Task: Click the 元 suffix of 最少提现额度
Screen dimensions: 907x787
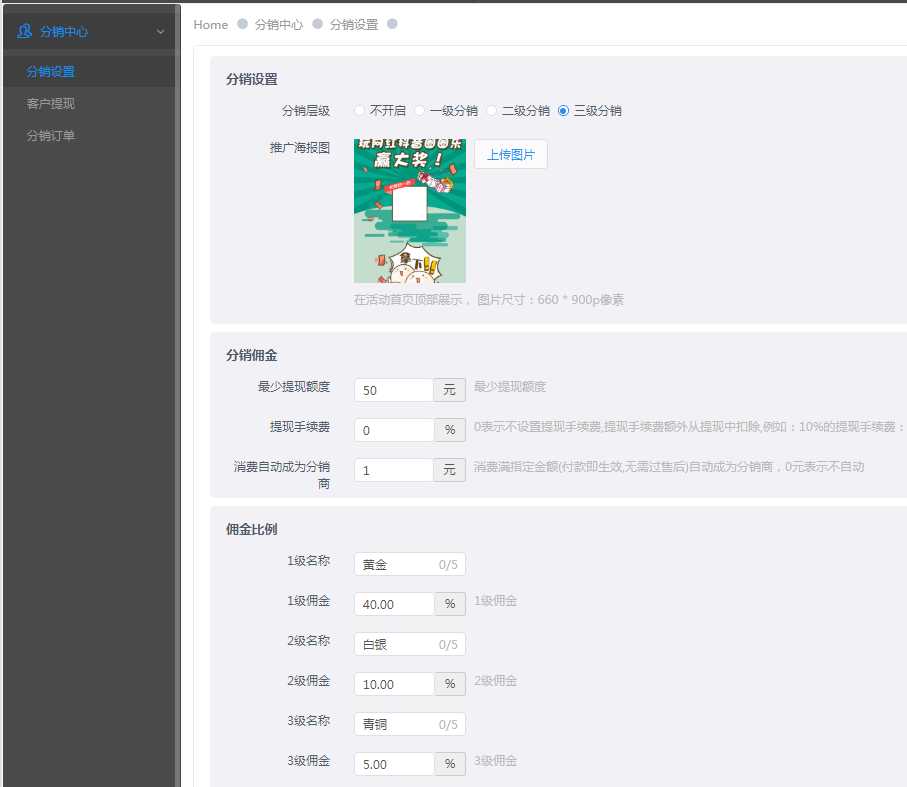Action: click(449, 390)
